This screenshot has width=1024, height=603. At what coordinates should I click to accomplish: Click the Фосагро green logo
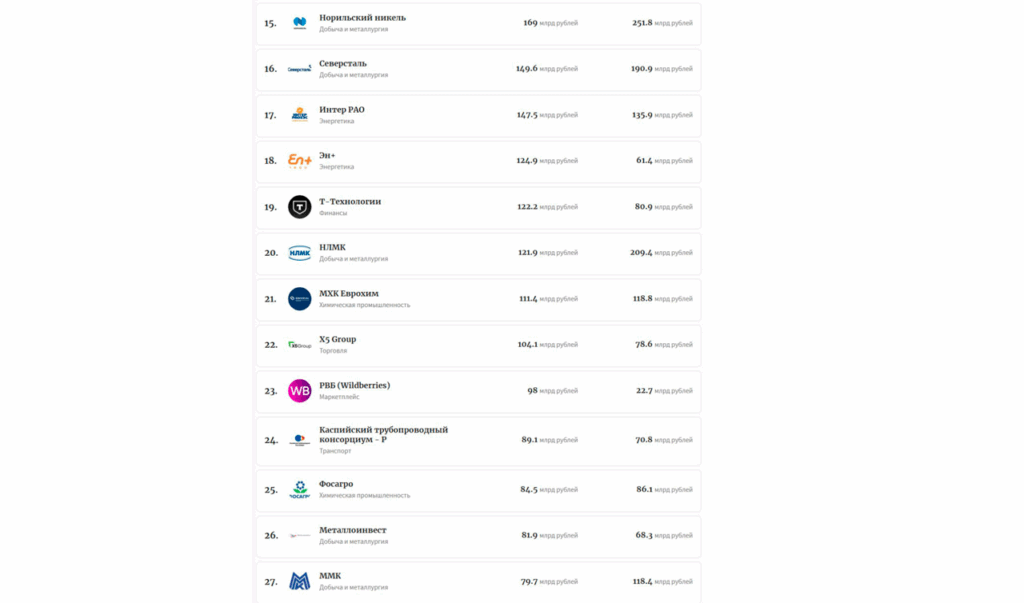[x=299, y=489]
